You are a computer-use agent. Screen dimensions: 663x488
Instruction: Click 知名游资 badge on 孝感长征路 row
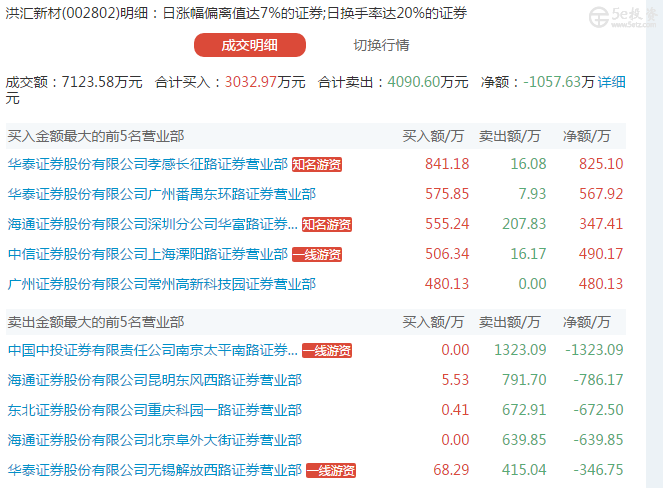coord(317,164)
